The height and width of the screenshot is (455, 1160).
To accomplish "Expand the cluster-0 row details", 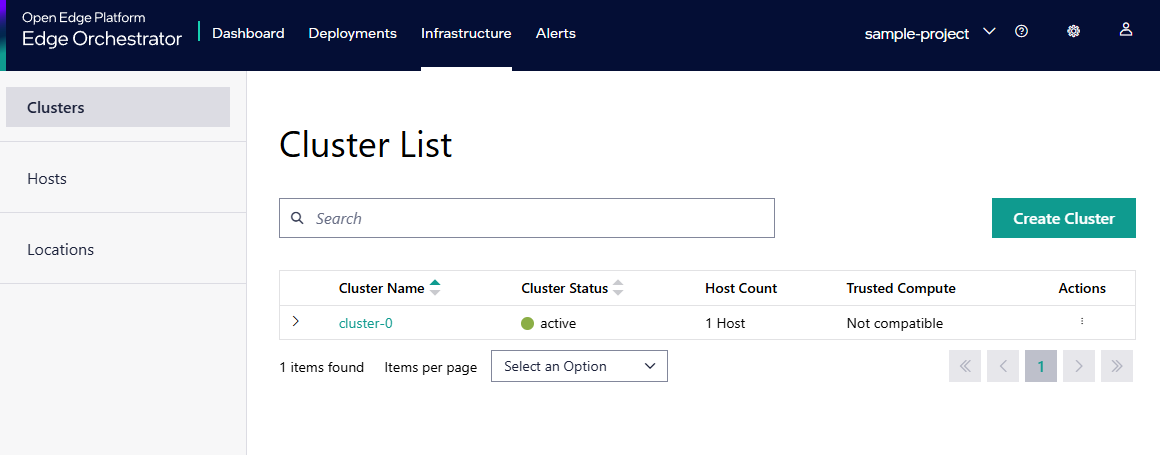I will point(296,322).
